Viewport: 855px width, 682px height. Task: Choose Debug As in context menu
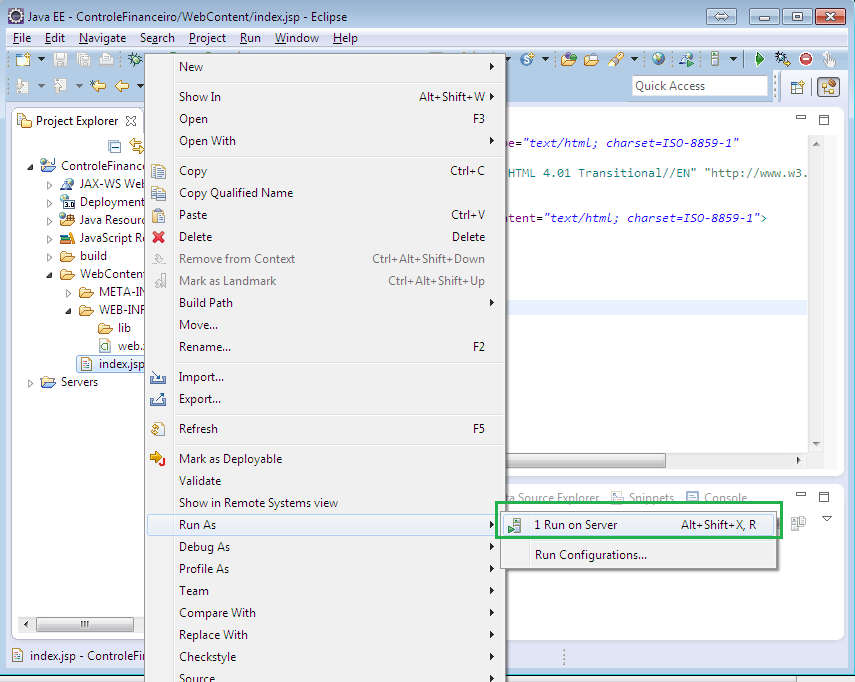pos(326,547)
